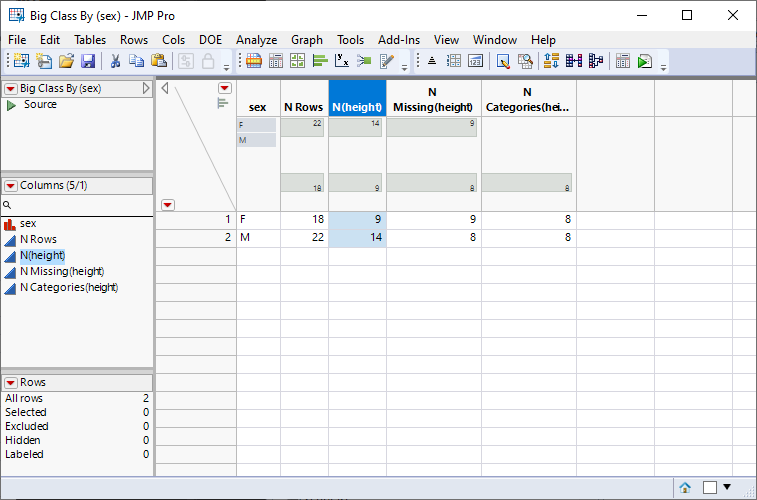
Task: Open the File menu
Action: tap(17, 40)
